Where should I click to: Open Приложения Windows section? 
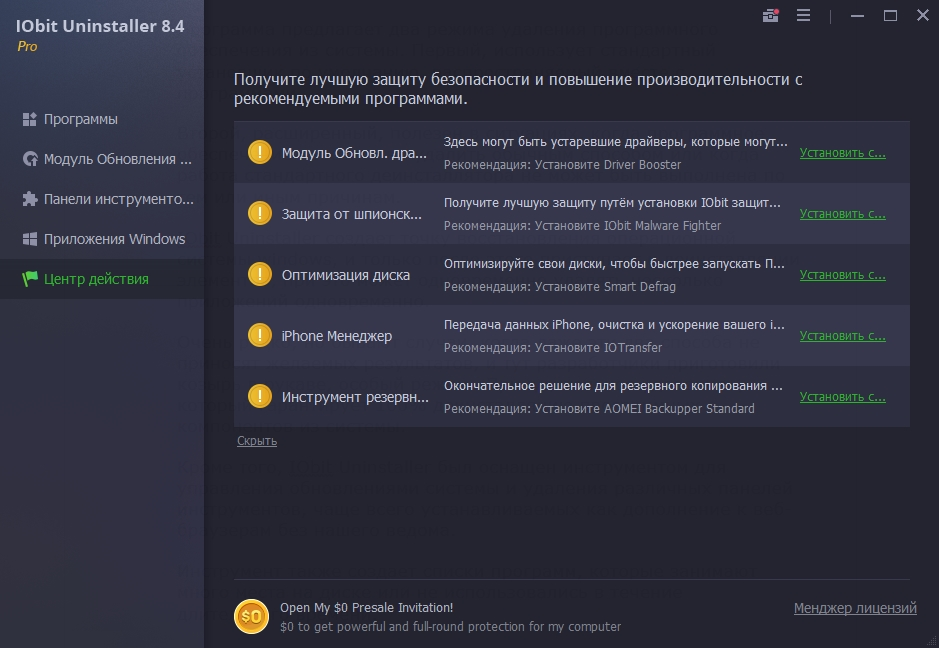click(x=102, y=239)
